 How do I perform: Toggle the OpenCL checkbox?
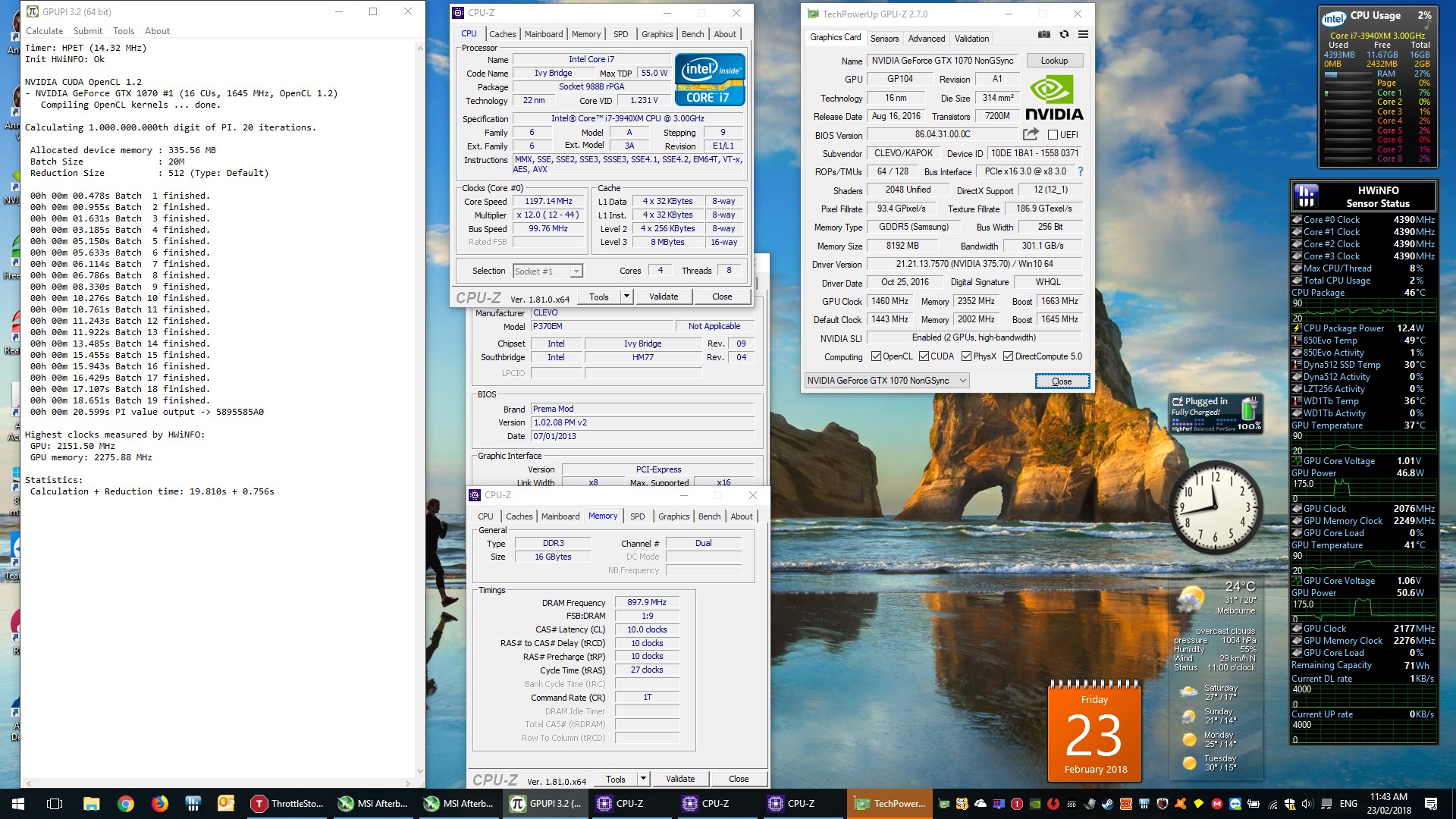(876, 356)
